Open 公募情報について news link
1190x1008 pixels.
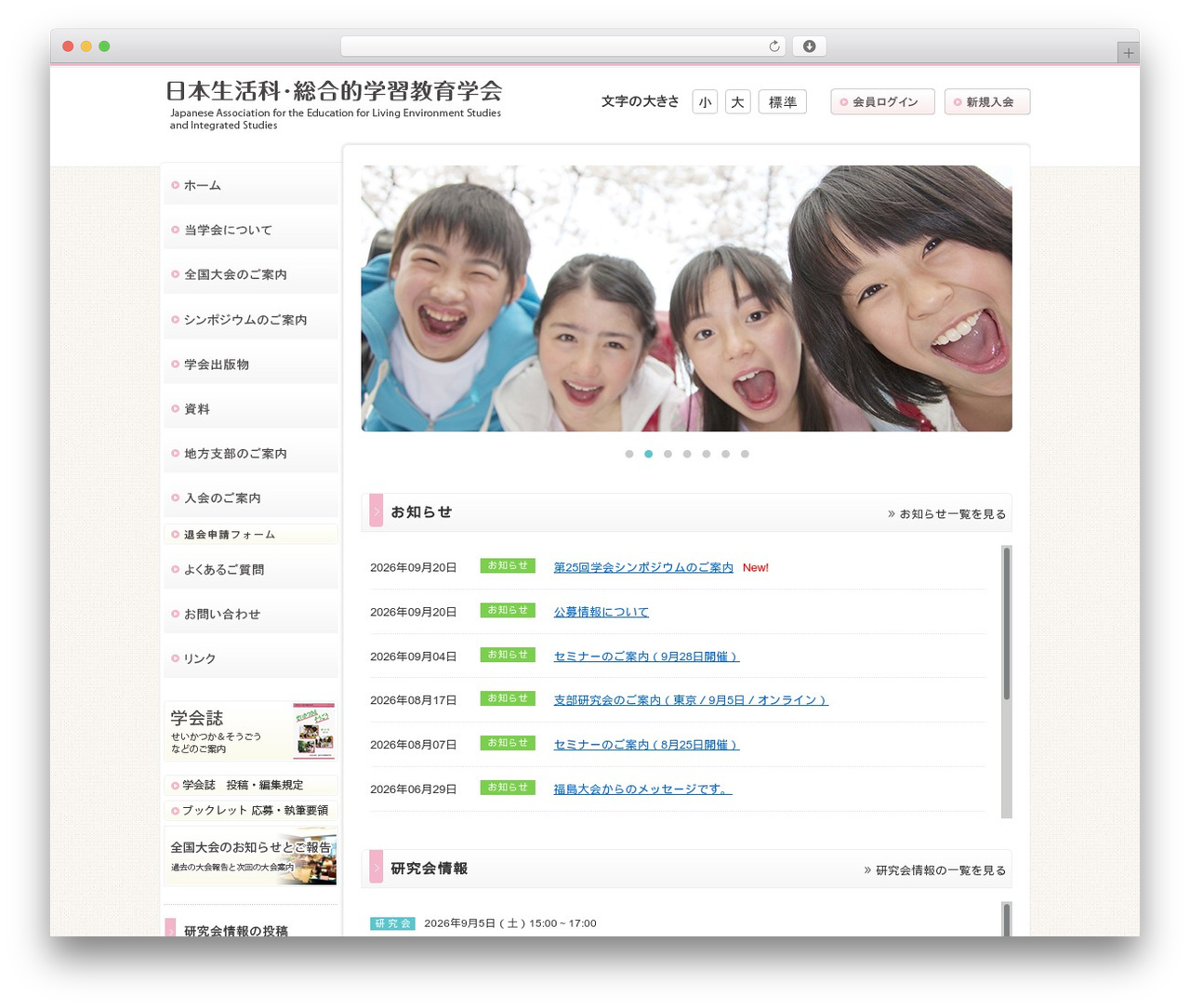[602, 612]
